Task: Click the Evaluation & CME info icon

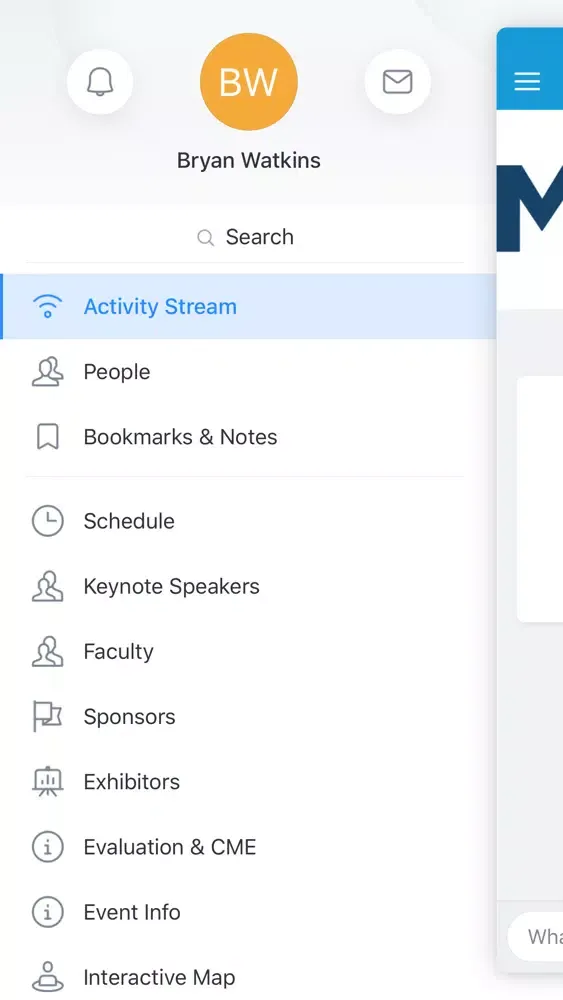Action: coord(48,847)
